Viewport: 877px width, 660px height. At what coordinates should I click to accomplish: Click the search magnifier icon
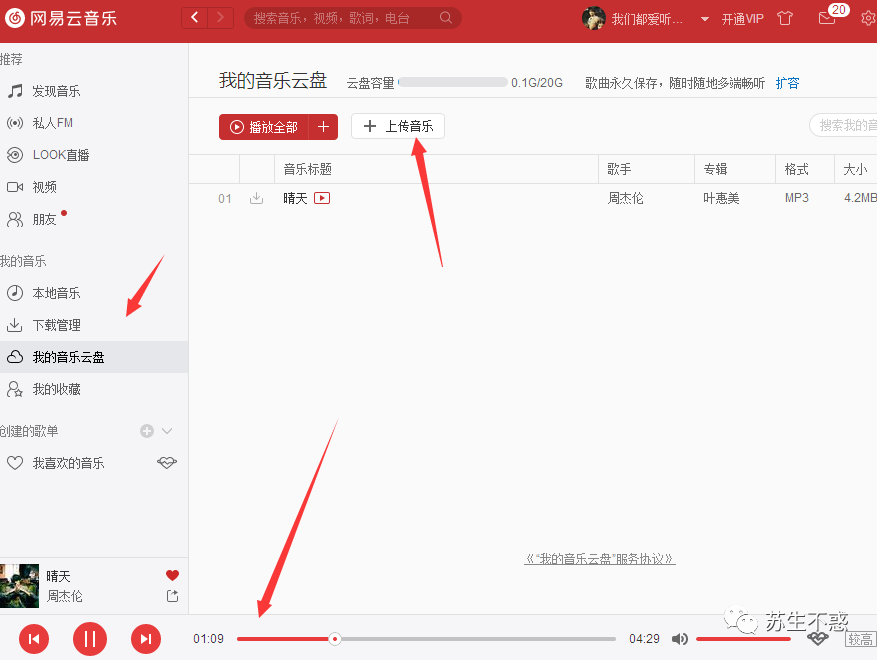tap(445, 18)
